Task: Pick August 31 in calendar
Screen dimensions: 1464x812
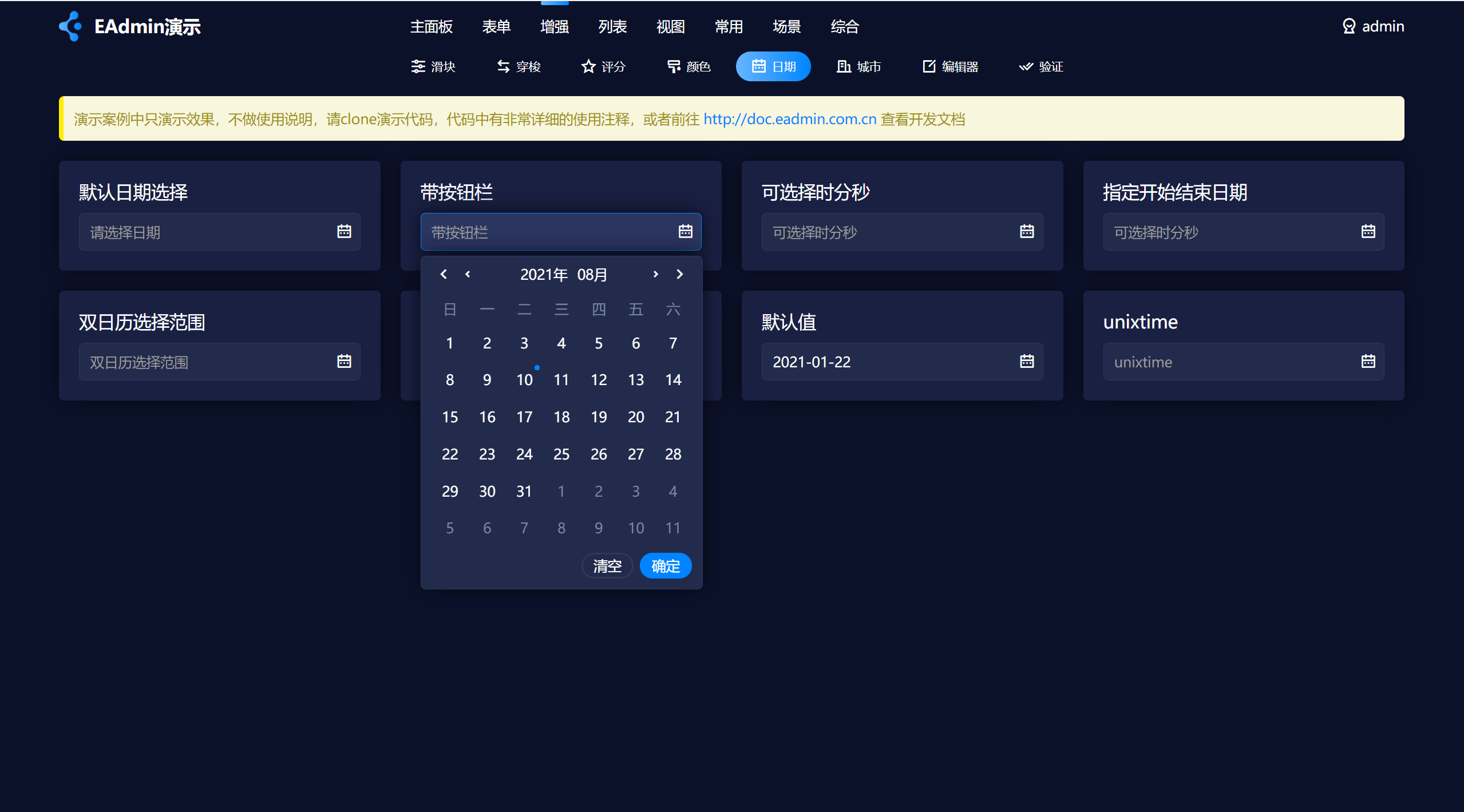Action: pos(524,491)
